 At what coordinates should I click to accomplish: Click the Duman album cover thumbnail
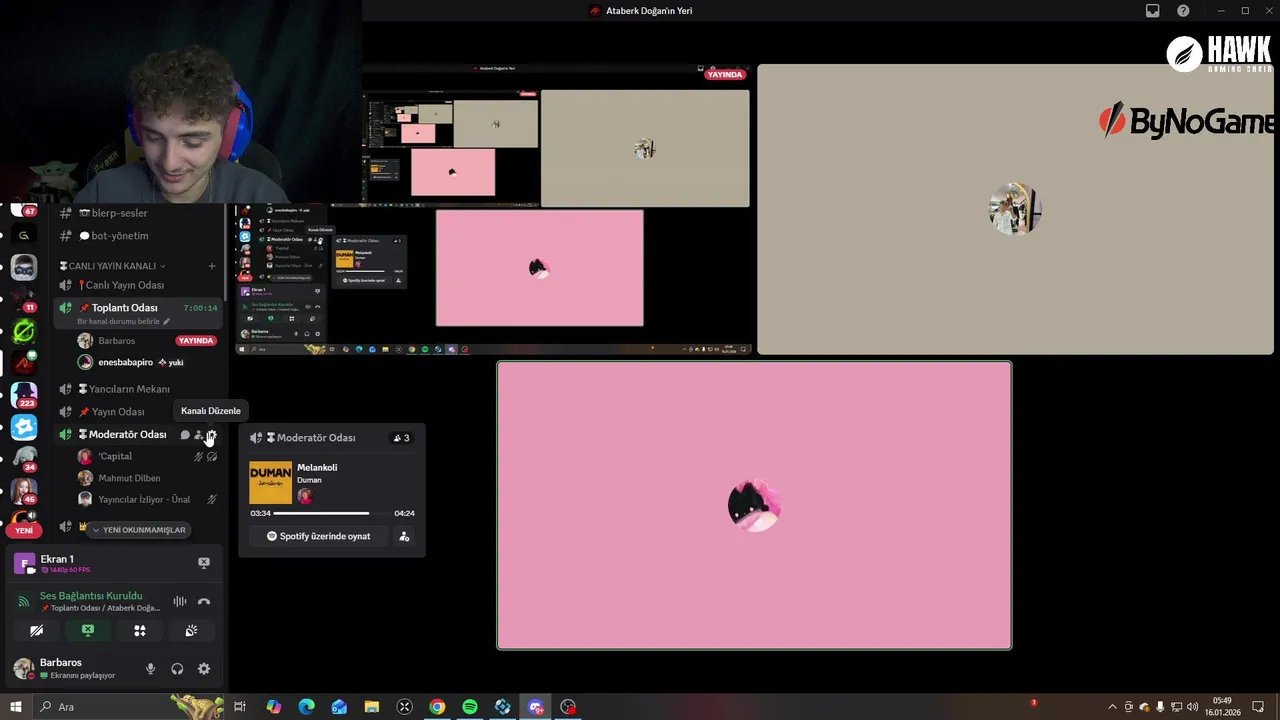[x=270, y=483]
